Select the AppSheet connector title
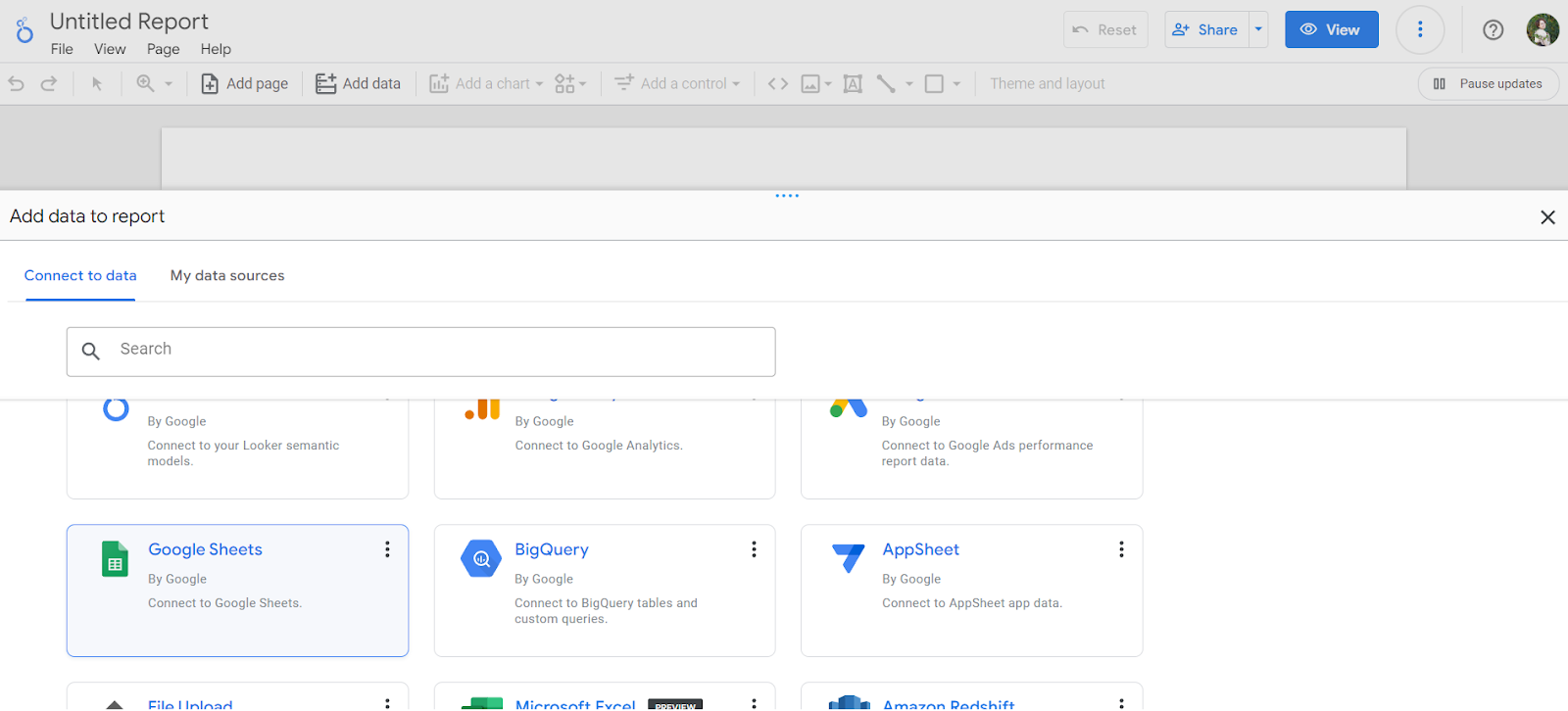The height and width of the screenshot is (711, 1568). pyautogui.click(x=920, y=549)
